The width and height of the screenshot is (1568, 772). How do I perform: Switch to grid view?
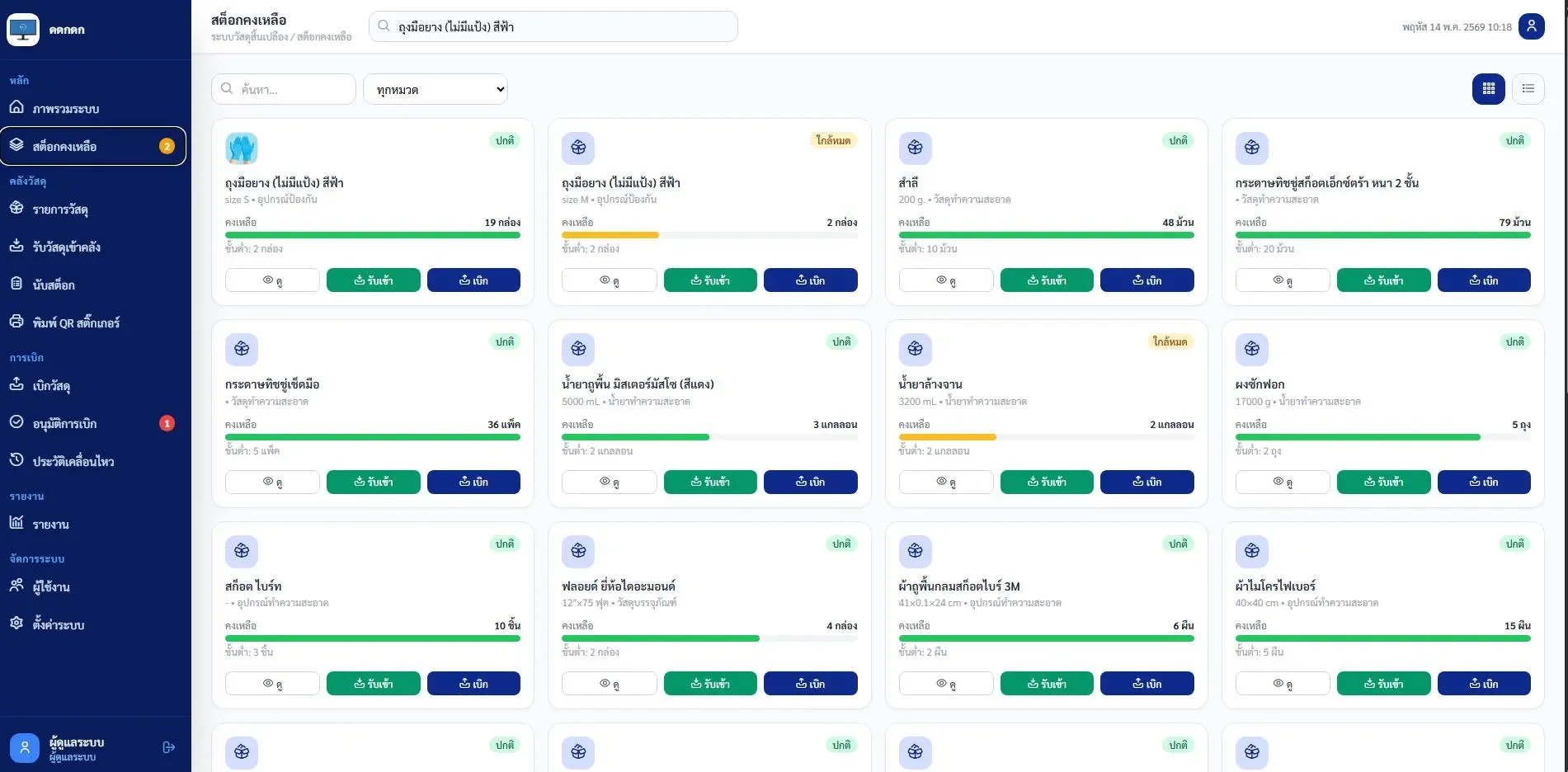tap(1489, 89)
